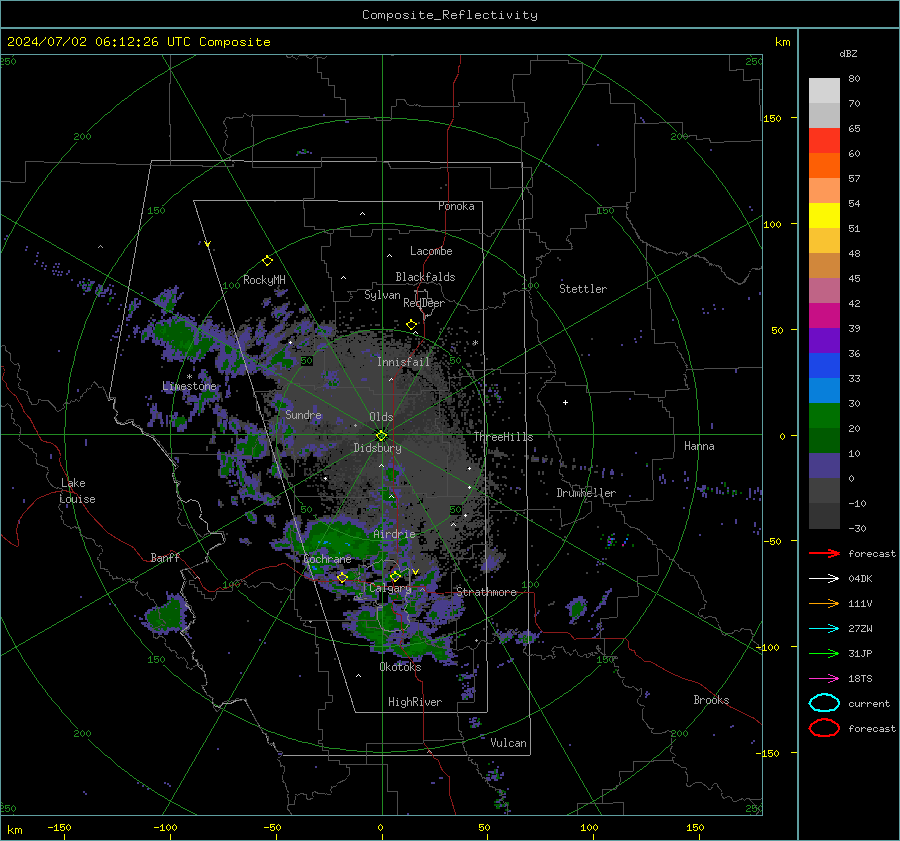The width and height of the screenshot is (900, 841).
Task: Click the Strathmore label
Action: coord(487,592)
